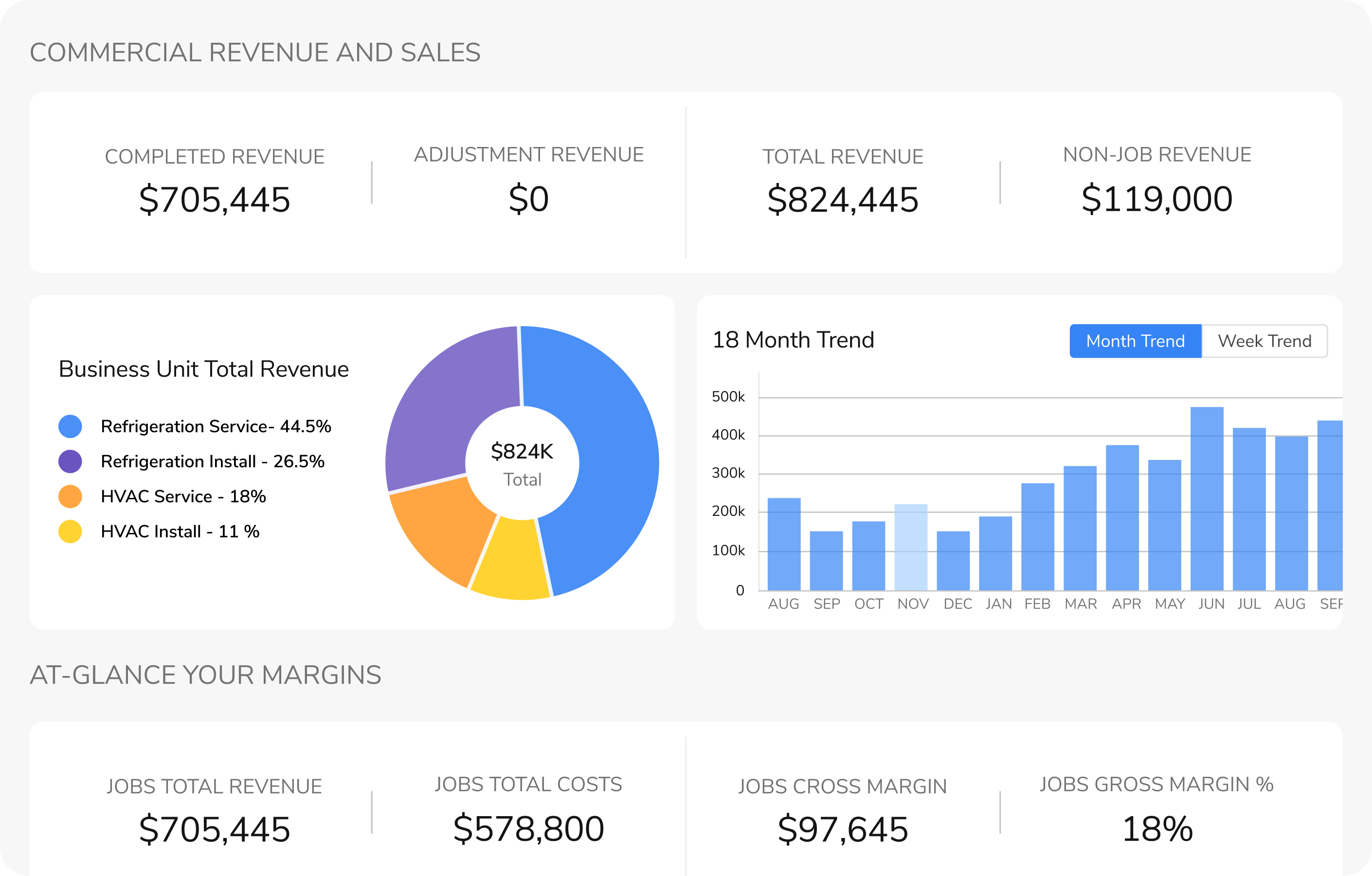Click the highlighted NOV bar in trend chart
The width and height of the screenshot is (1372, 876).
(x=910, y=547)
